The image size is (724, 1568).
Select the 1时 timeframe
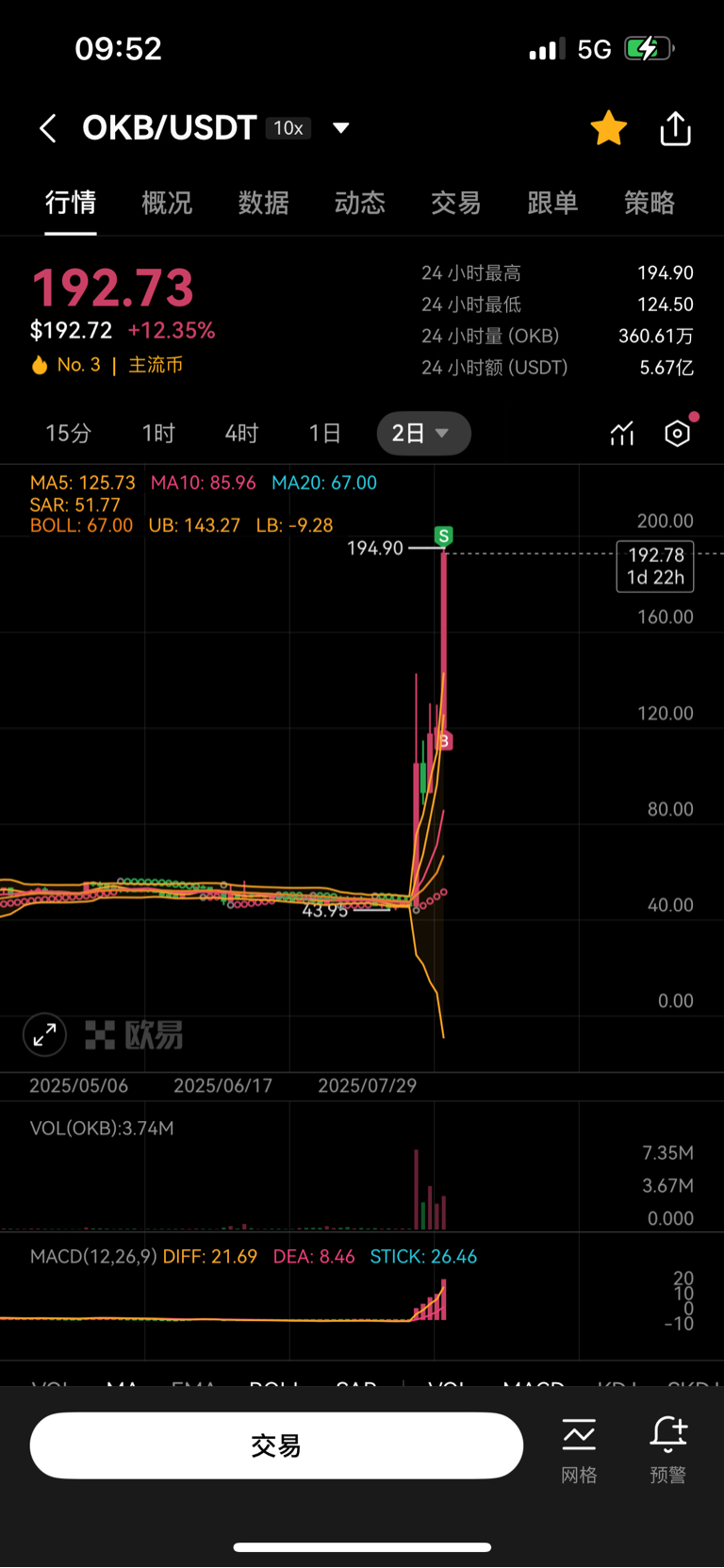[158, 434]
